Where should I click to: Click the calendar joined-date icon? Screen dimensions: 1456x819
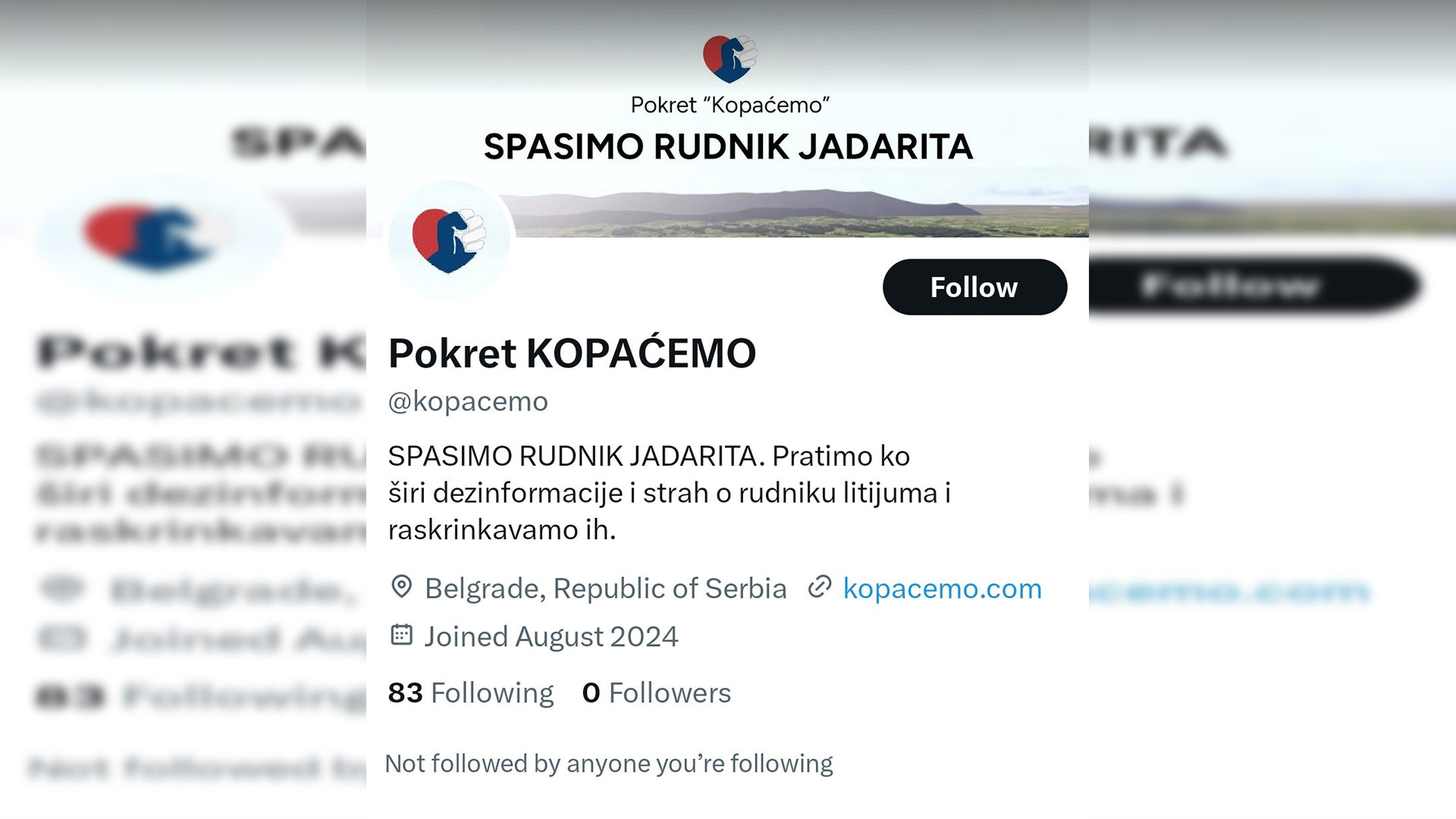pyautogui.click(x=401, y=635)
